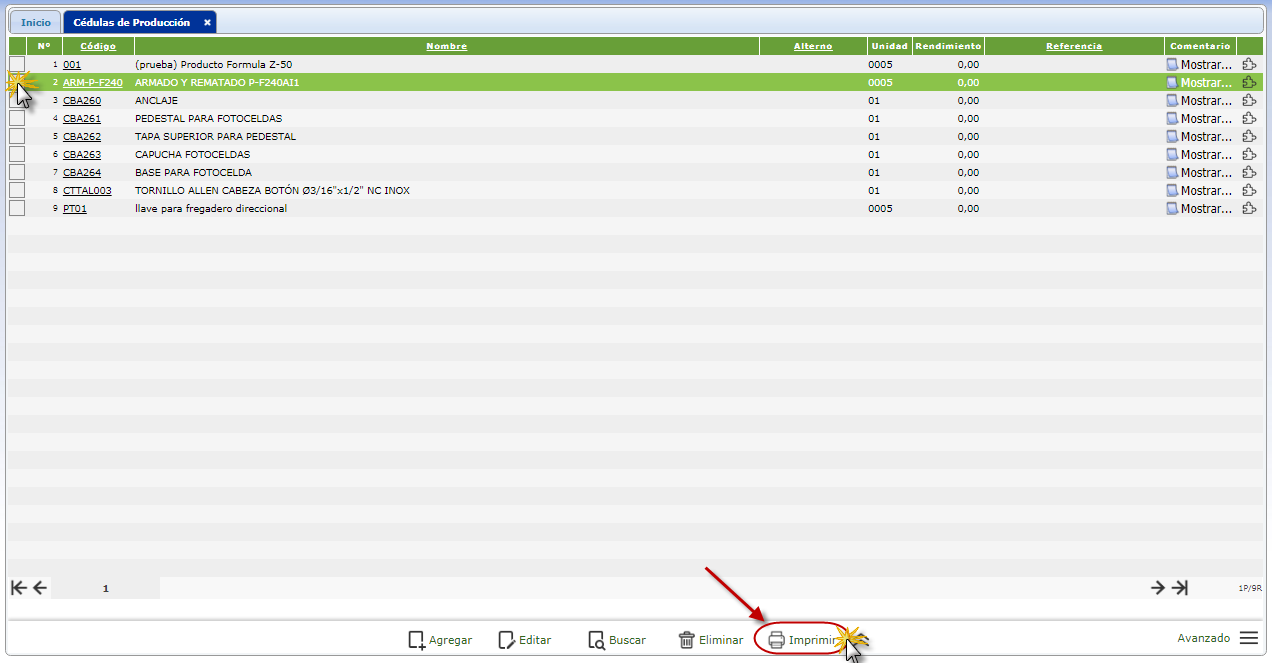Click the puzzle icon in the 001 row
Screen dimensions: 1272x663
[1249, 64]
